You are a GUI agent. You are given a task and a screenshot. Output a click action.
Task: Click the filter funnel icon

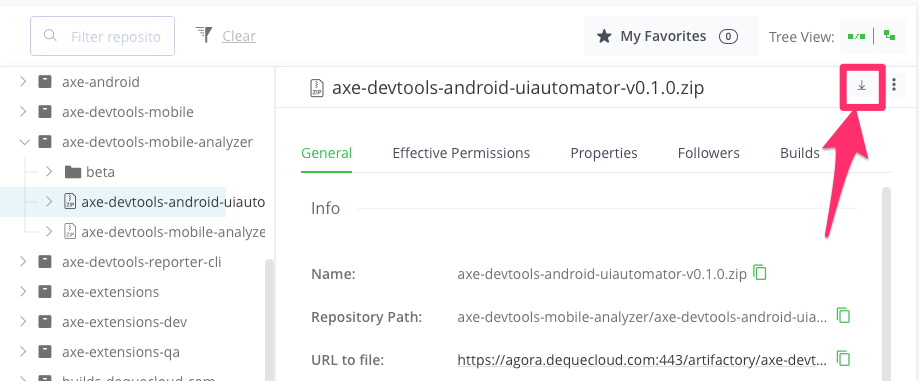pos(204,35)
